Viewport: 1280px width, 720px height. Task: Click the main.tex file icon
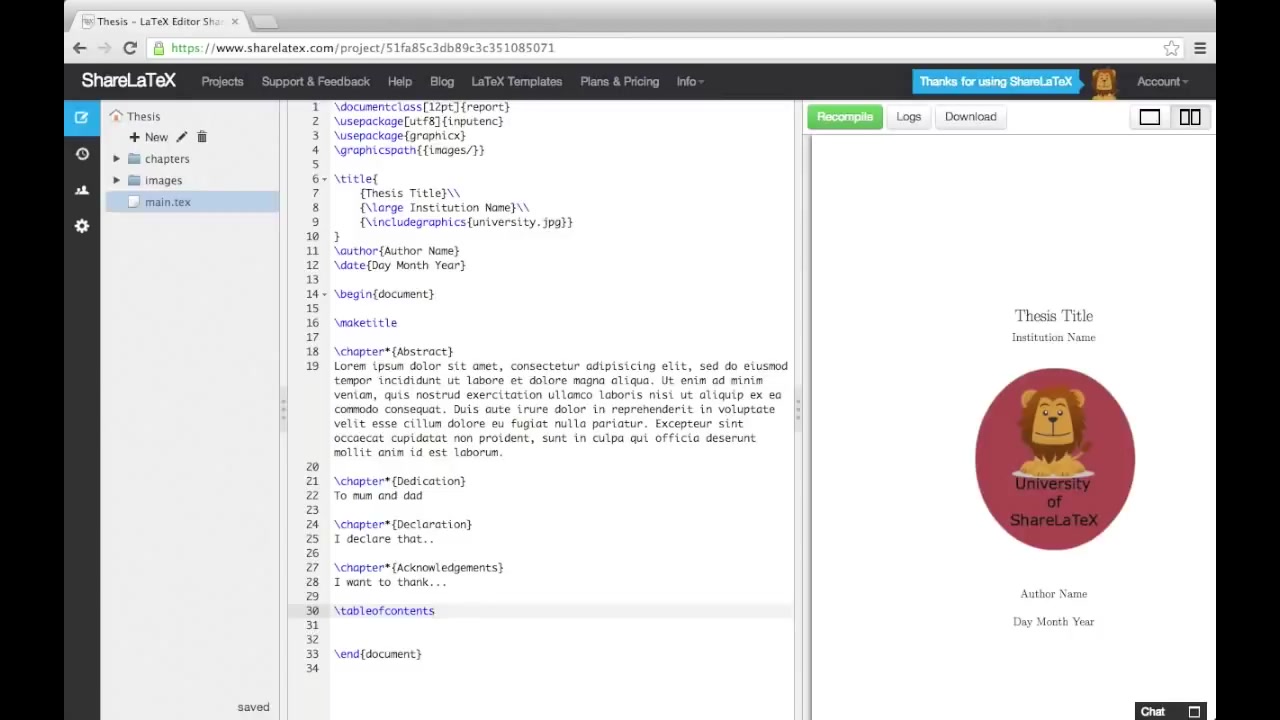click(x=134, y=202)
